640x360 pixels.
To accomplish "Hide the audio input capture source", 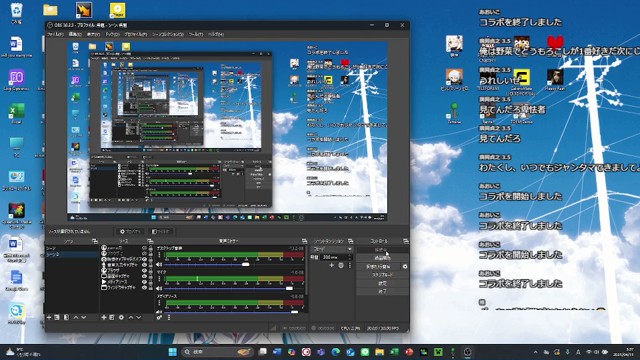I will (144, 265).
